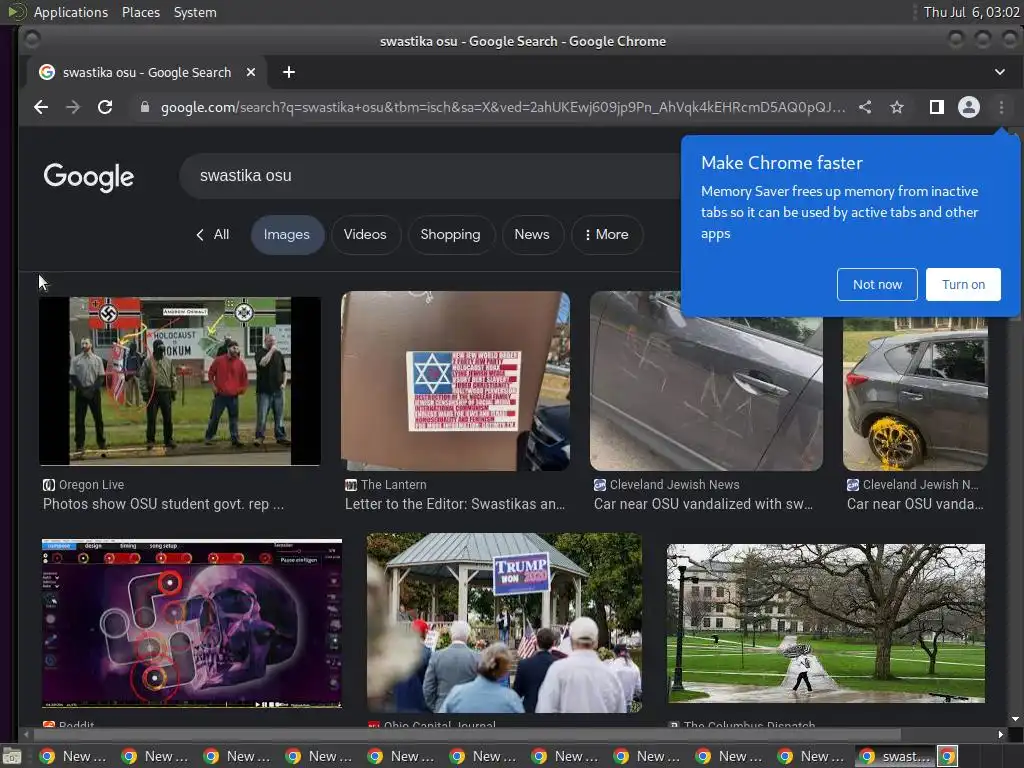Switch to the Shopping tab

[451, 234]
